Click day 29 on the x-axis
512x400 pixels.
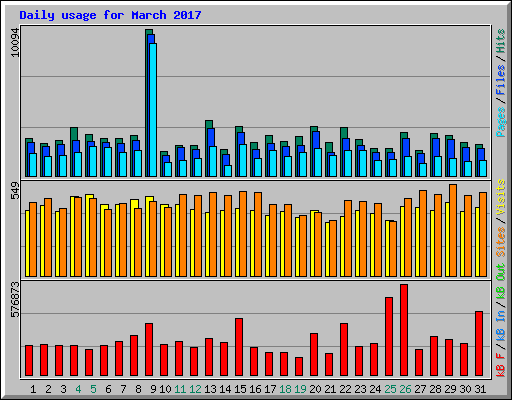tap(450, 389)
